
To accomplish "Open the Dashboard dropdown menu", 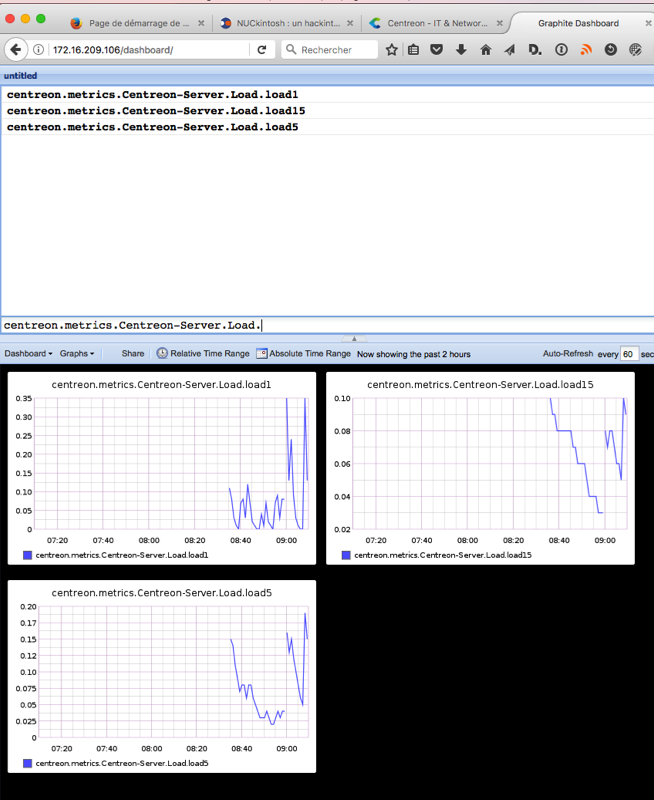I will click(x=28, y=354).
